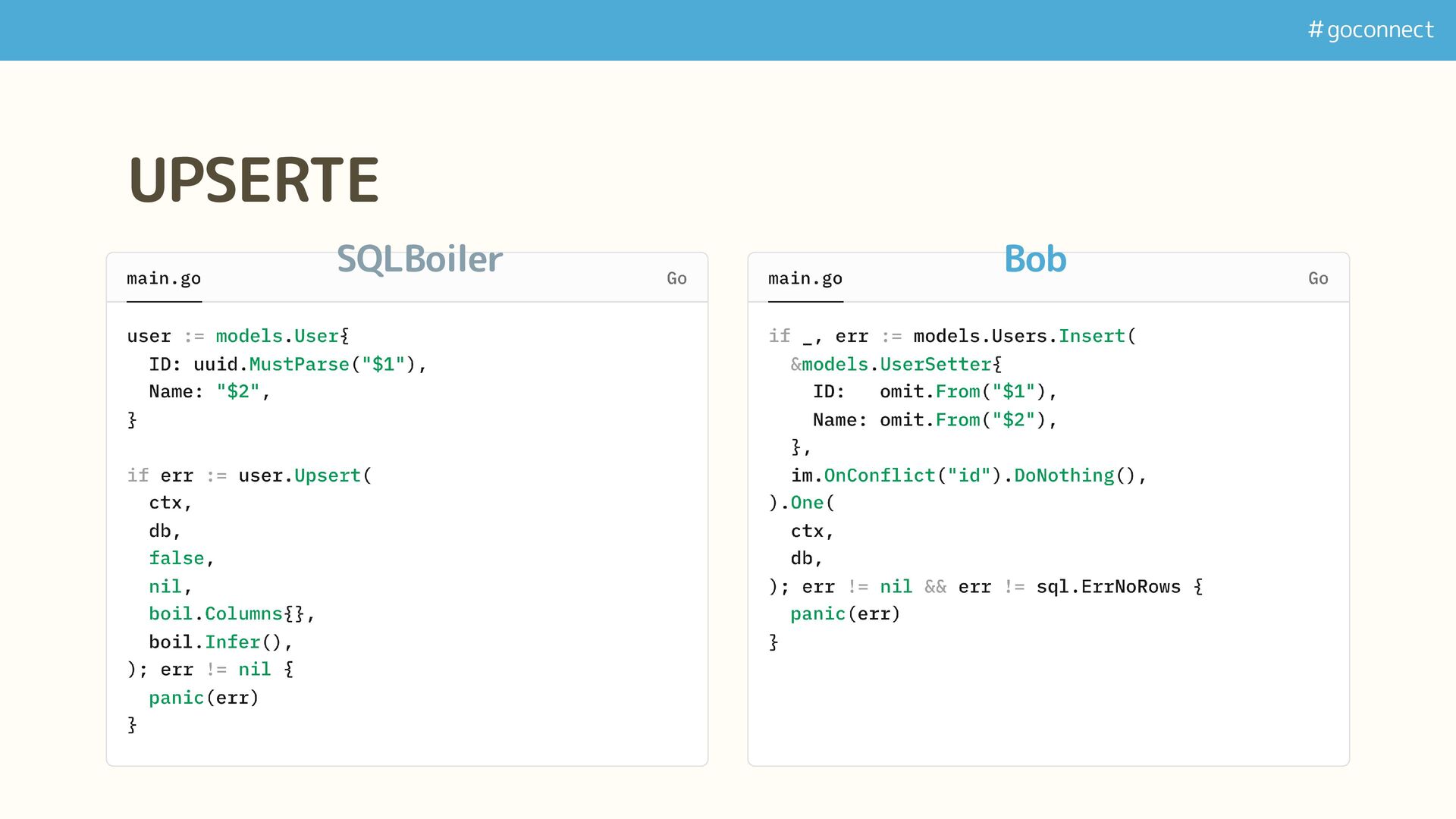Select the left main.go tab
Image resolution: width=1456 pixels, height=819 pixels.
tap(164, 278)
